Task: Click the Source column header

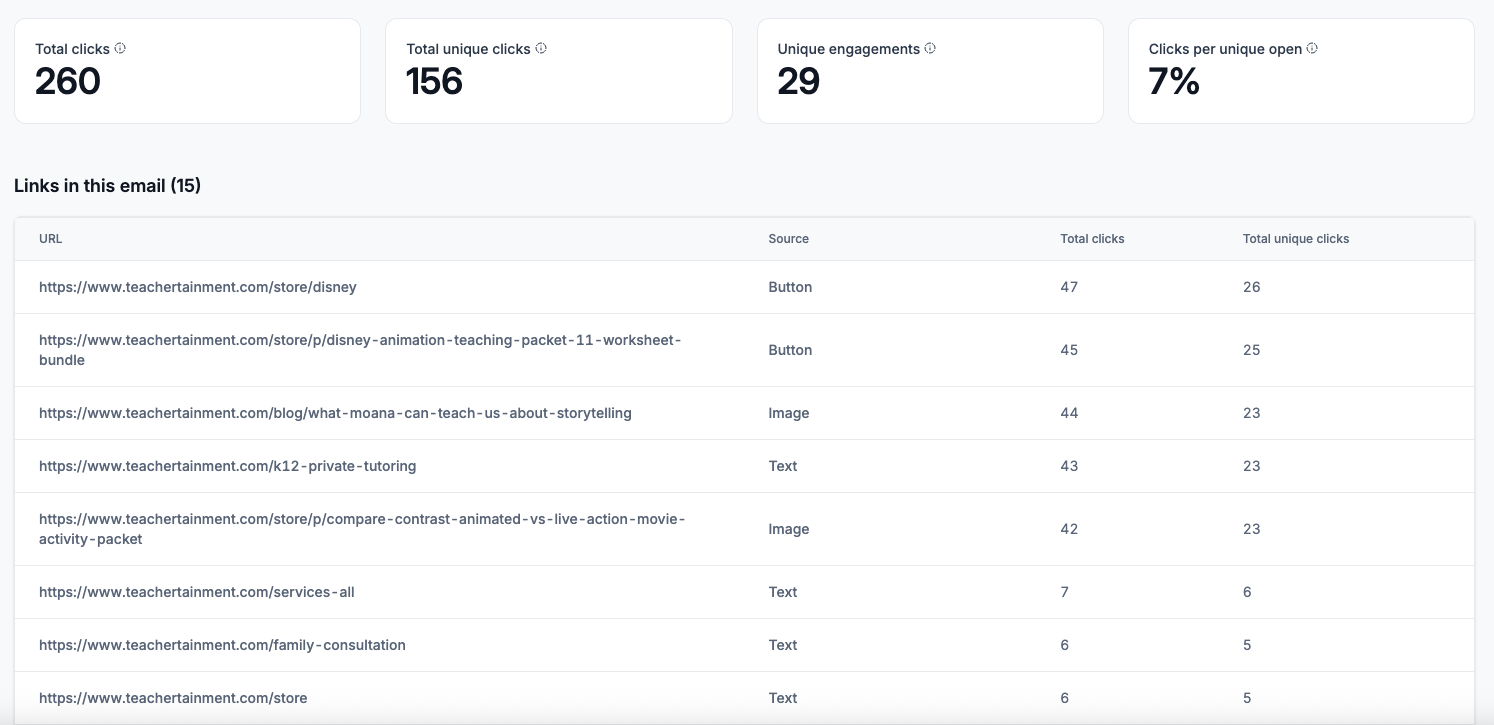Action: click(788, 239)
